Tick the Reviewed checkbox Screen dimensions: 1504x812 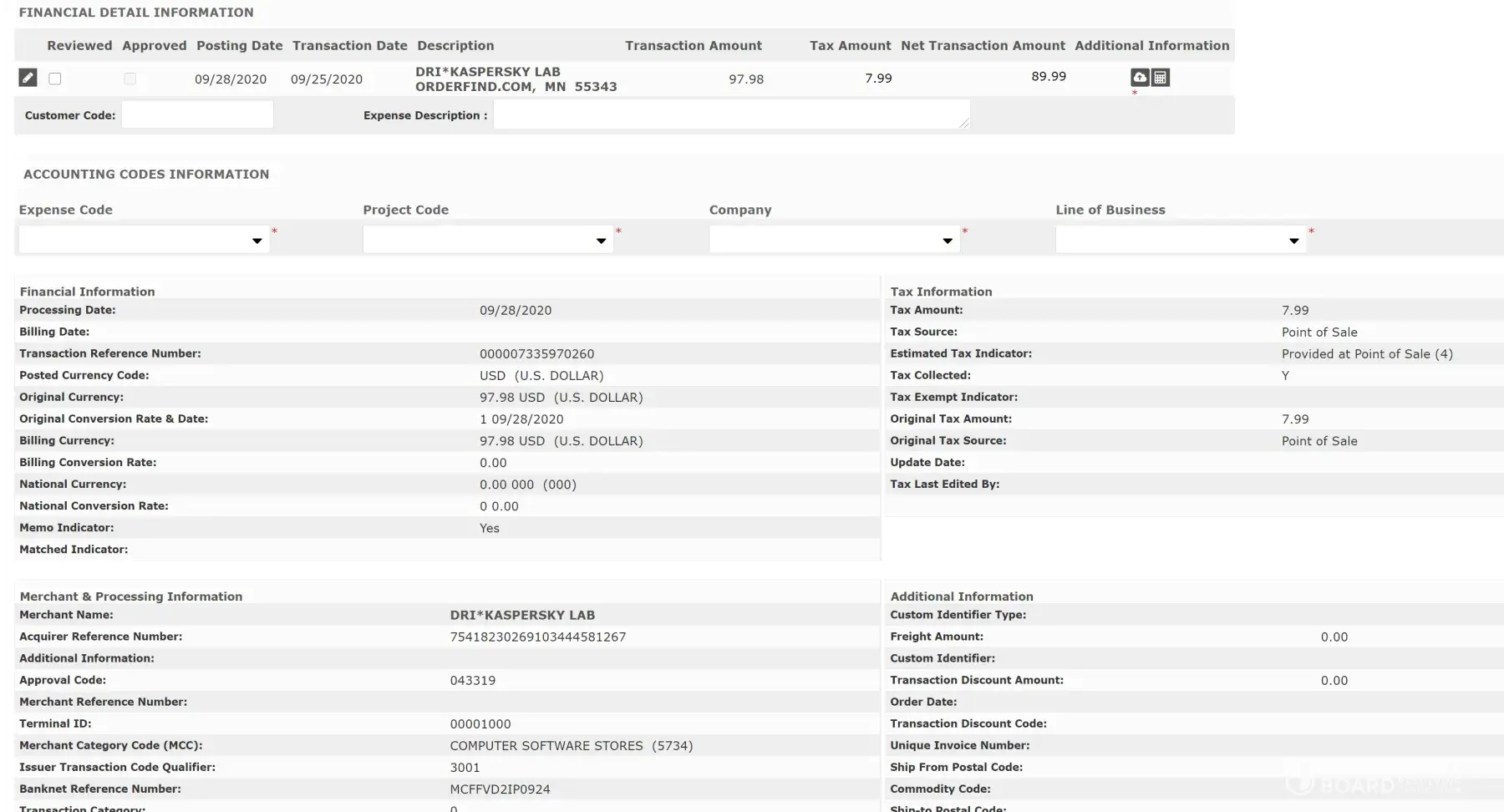55,79
